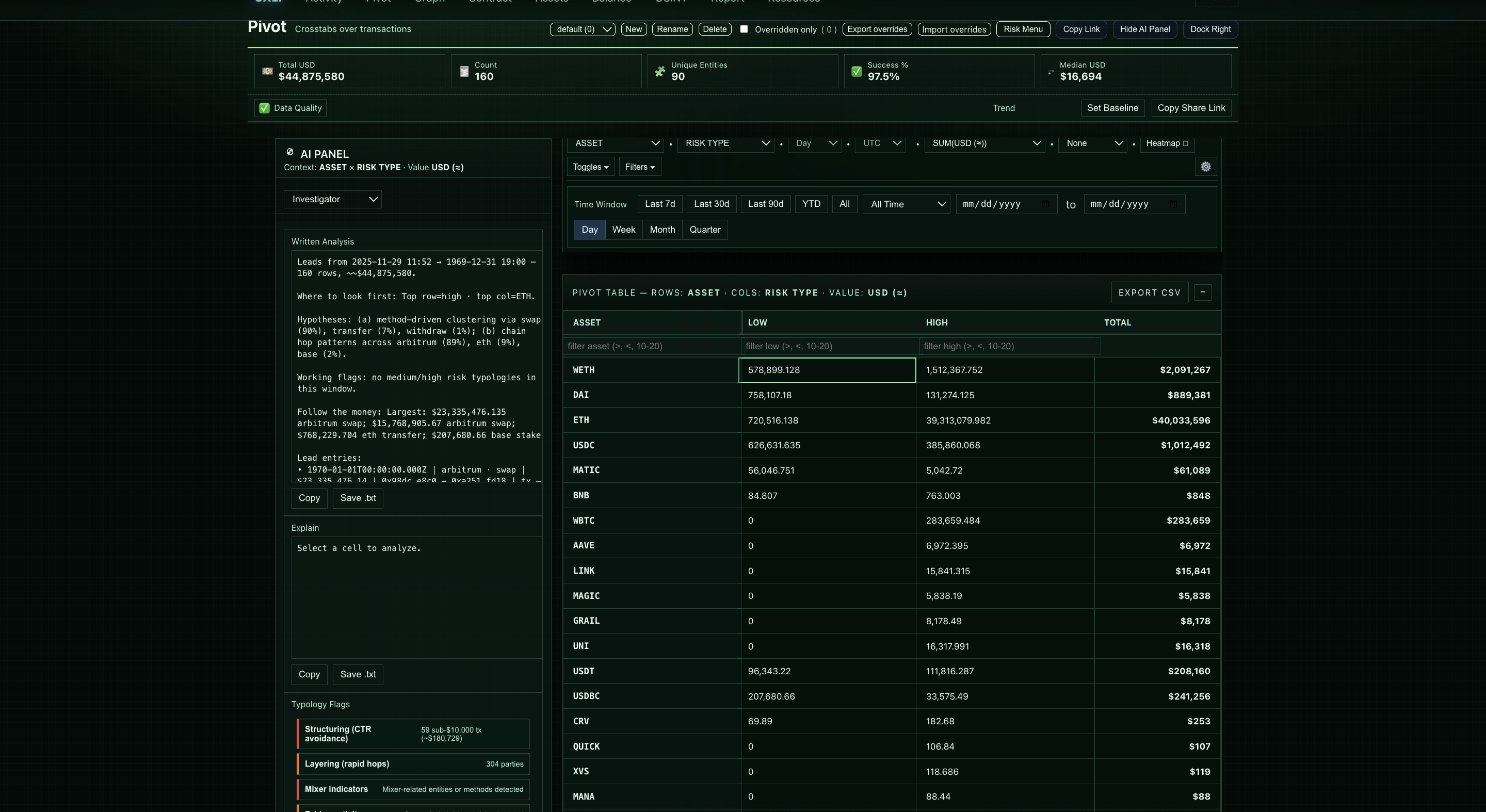Viewport: 1486px width, 812px height.
Task: Click the AI Panel header icon
Action: click(289, 152)
